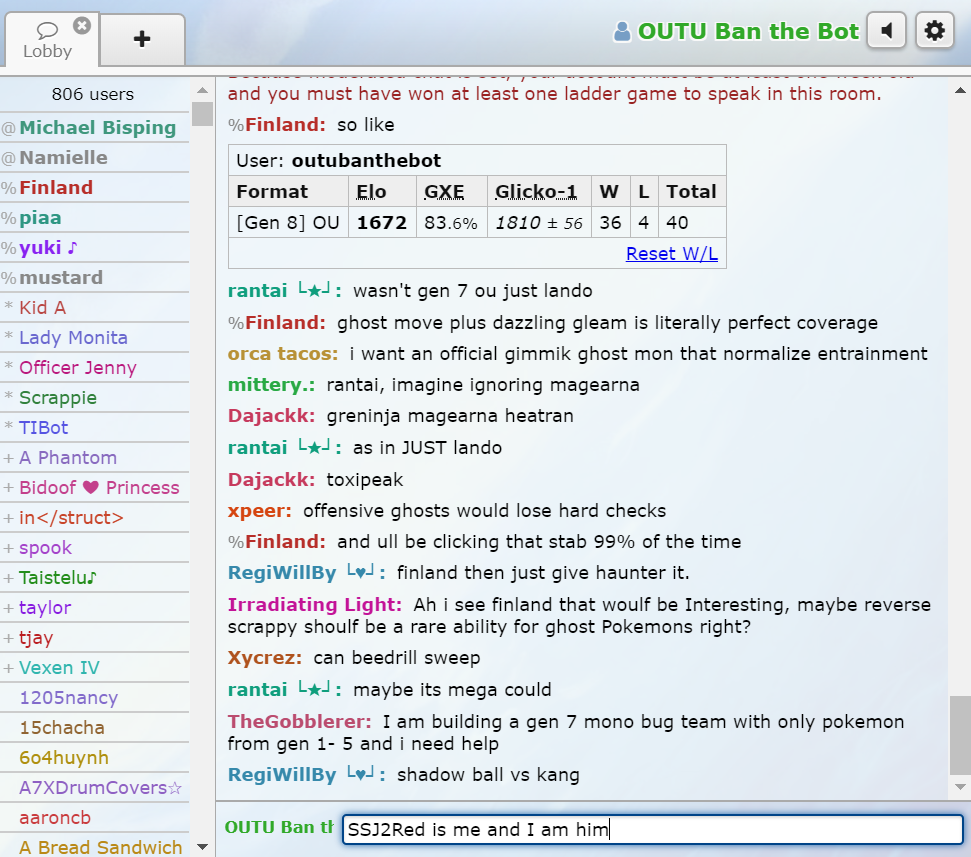Click Dajackk's name on 'toxipeak' message
The width and height of the screenshot is (971, 857).
pyautogui.click(x=271, y=480)
